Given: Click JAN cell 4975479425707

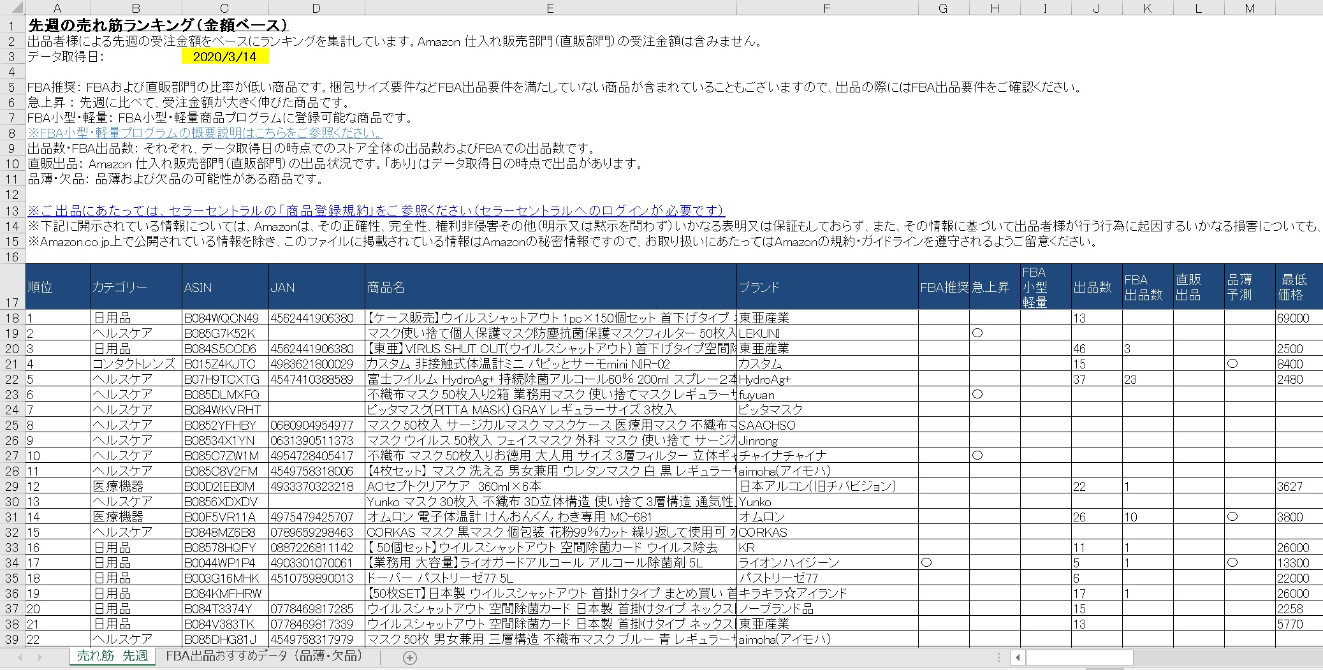Looking at the screenshot, I should (x=316, y=517).
